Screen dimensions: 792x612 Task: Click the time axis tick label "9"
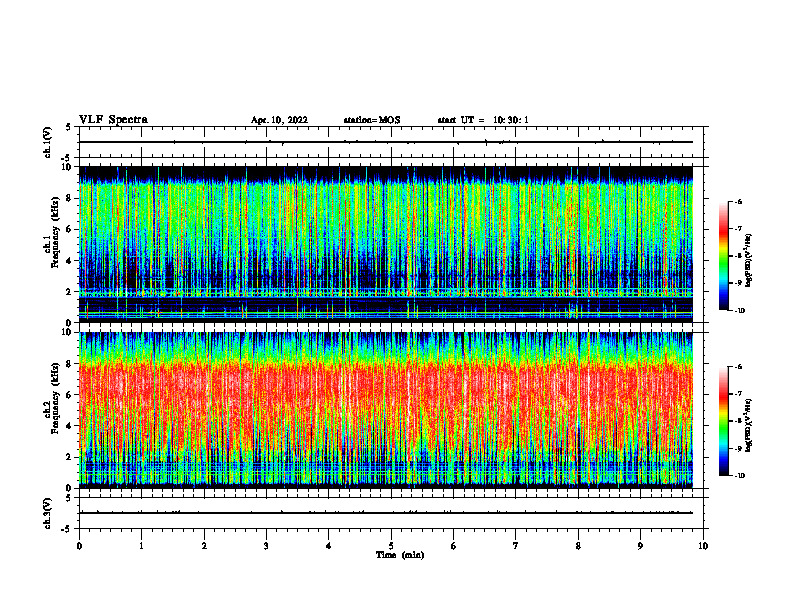point(640,546)
